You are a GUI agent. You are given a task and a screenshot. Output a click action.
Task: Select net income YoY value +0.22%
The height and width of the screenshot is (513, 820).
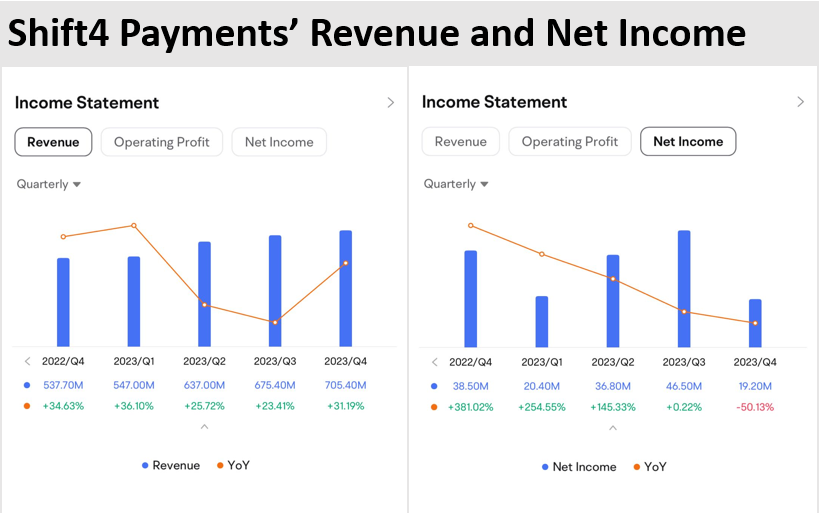[x=684, y=407]
